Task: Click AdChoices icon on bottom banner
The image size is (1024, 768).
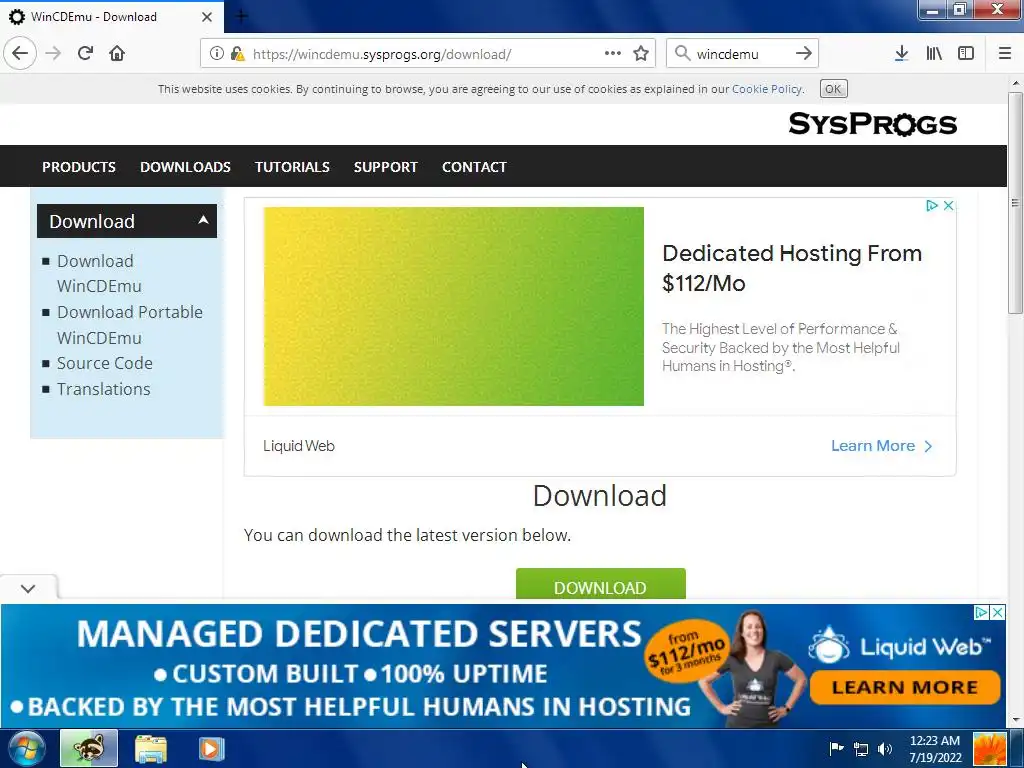Action: (981, 612)
